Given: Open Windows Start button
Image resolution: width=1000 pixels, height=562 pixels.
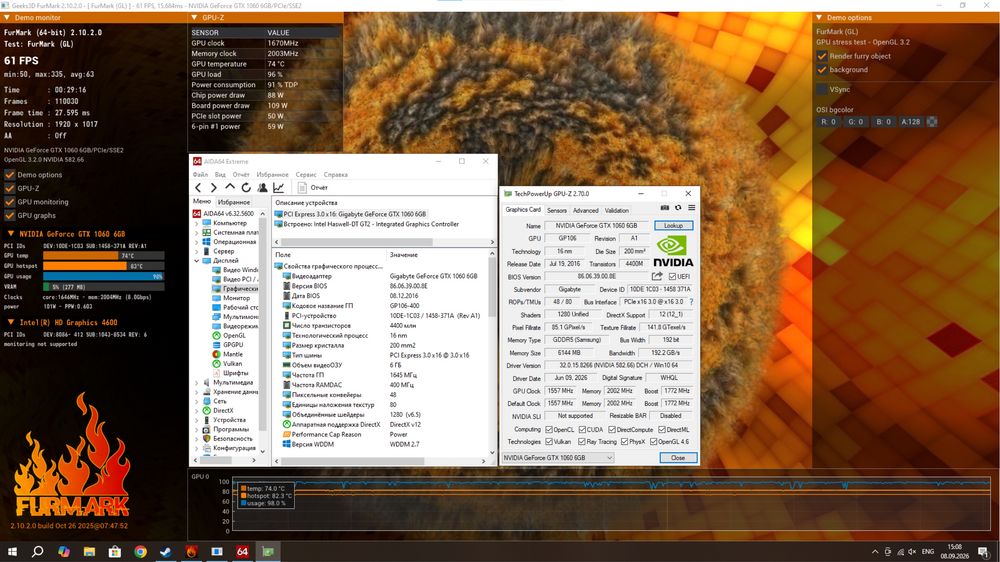Looking at the screenshot, I should click(x=11, y=551).
